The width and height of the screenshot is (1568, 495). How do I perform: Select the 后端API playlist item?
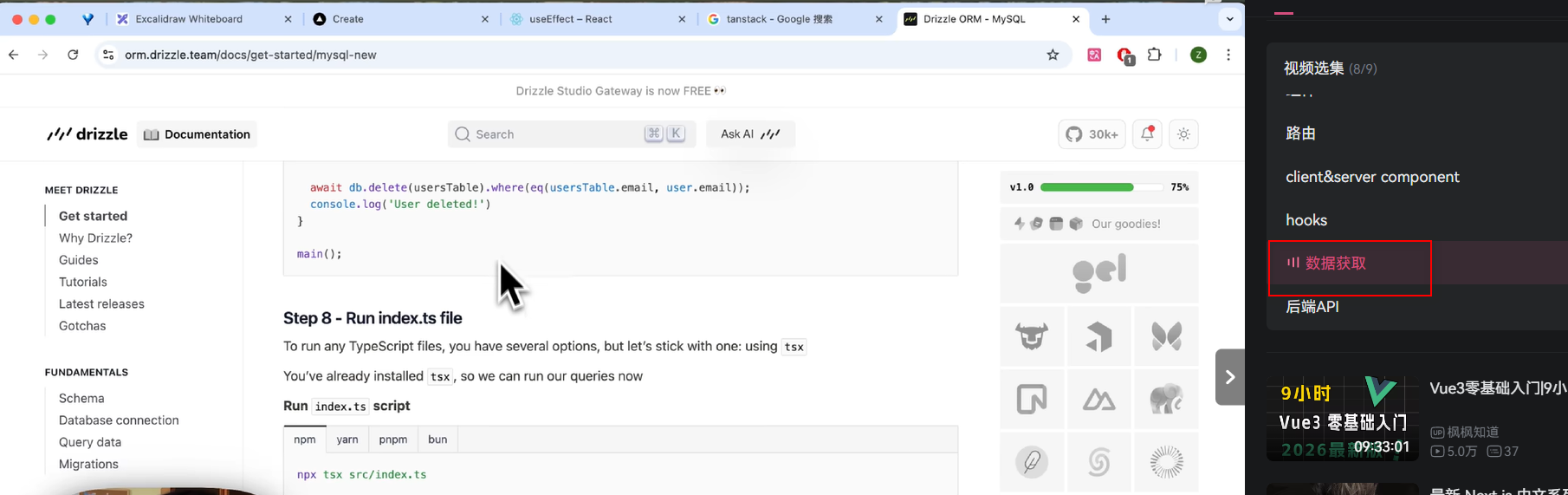(1312, 306)
